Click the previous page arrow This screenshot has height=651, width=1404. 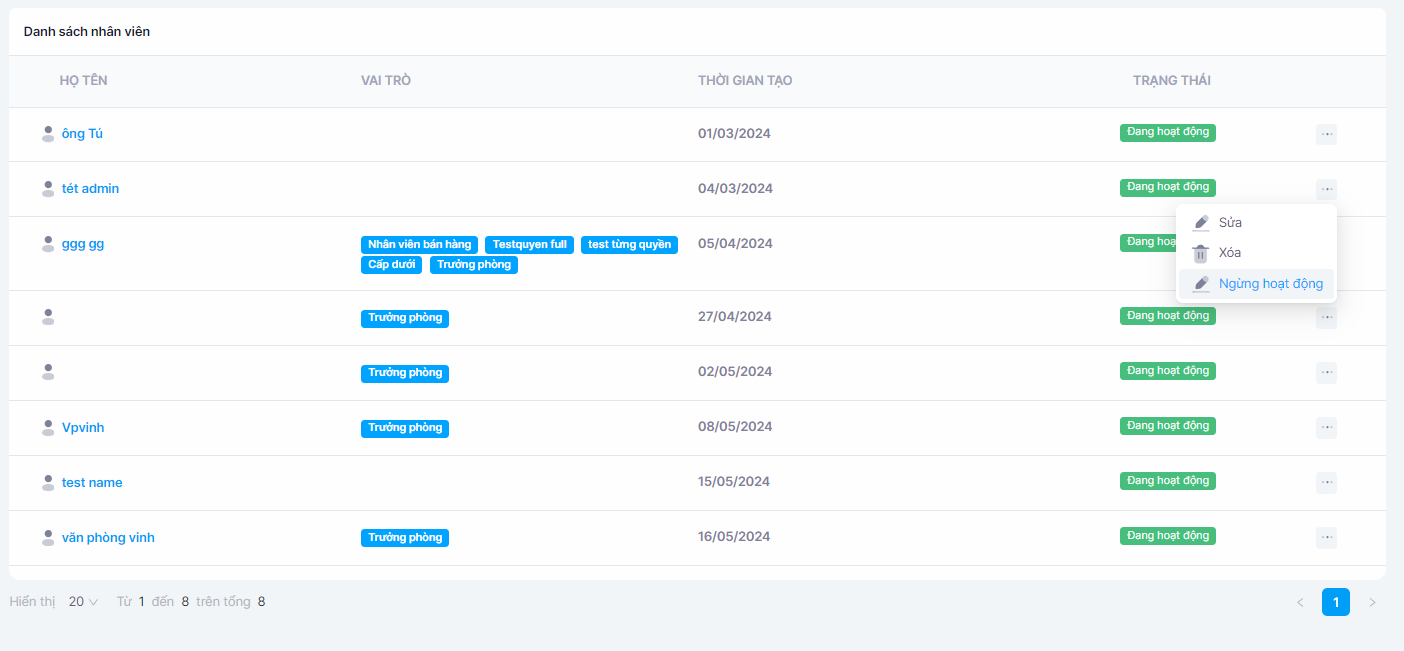coord(1300,602)
